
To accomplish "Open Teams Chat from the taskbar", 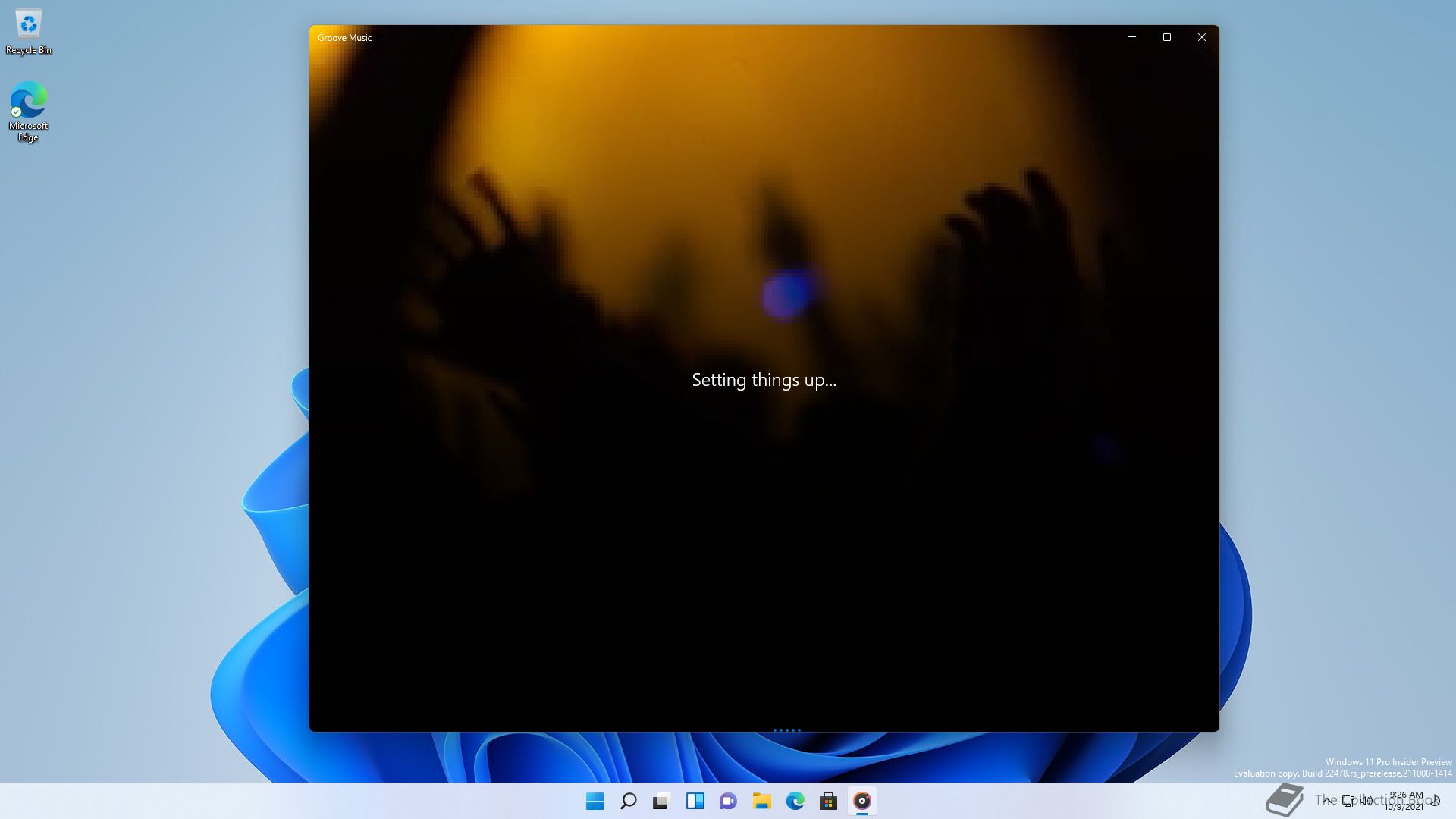I will pos(729,801).
